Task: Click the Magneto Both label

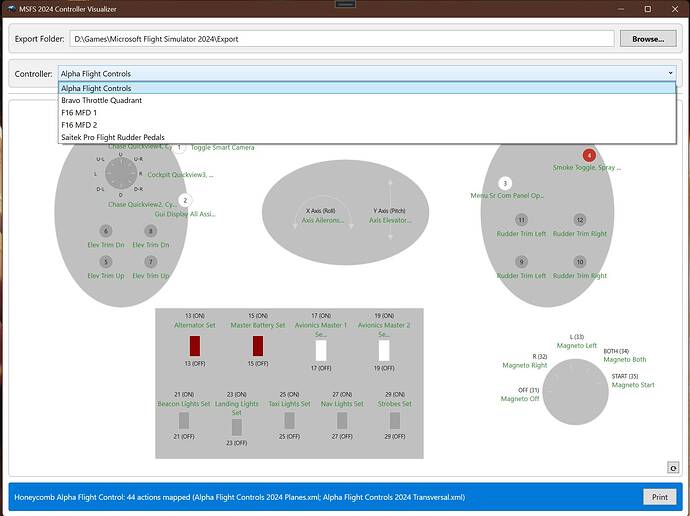Action: tap(625, 359)
